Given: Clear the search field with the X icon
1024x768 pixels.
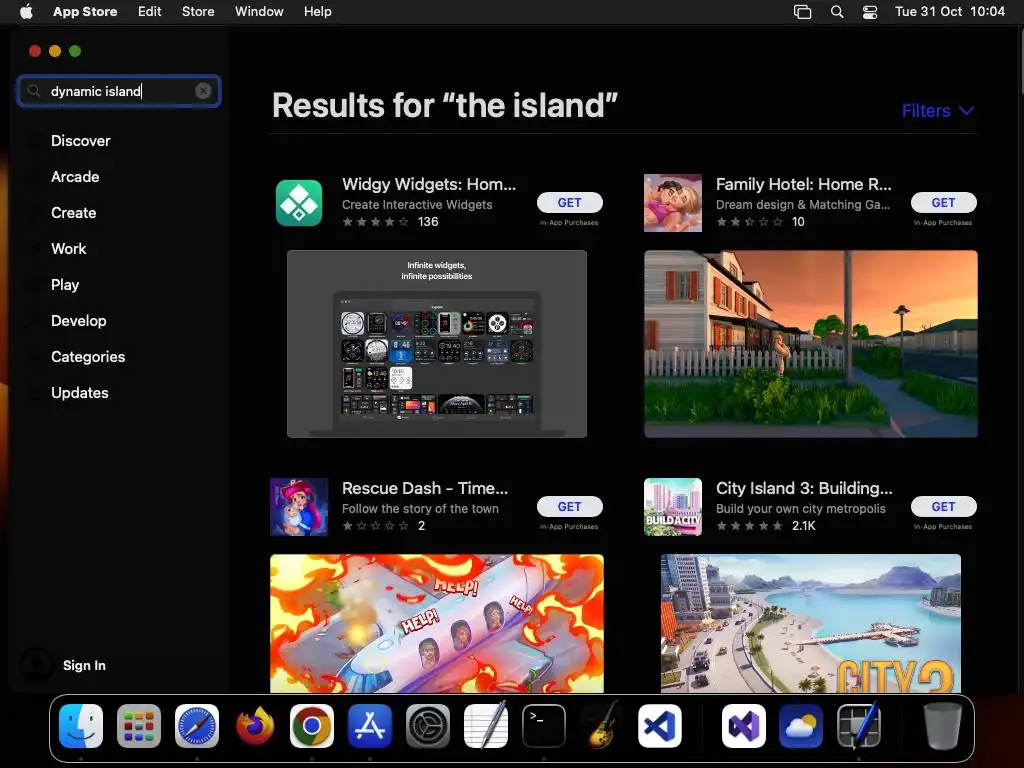Looking at the screenshot, I should (203, 91).
